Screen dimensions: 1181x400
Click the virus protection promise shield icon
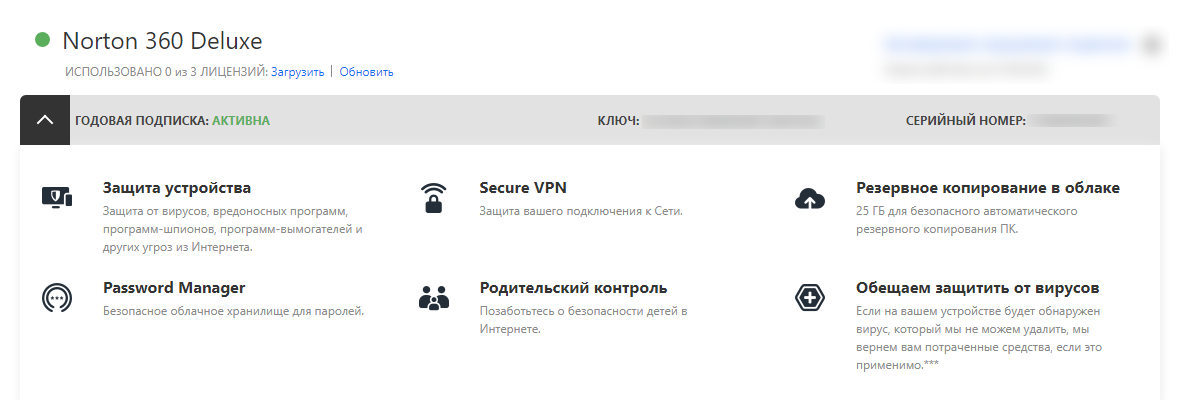tap(809, 298)
